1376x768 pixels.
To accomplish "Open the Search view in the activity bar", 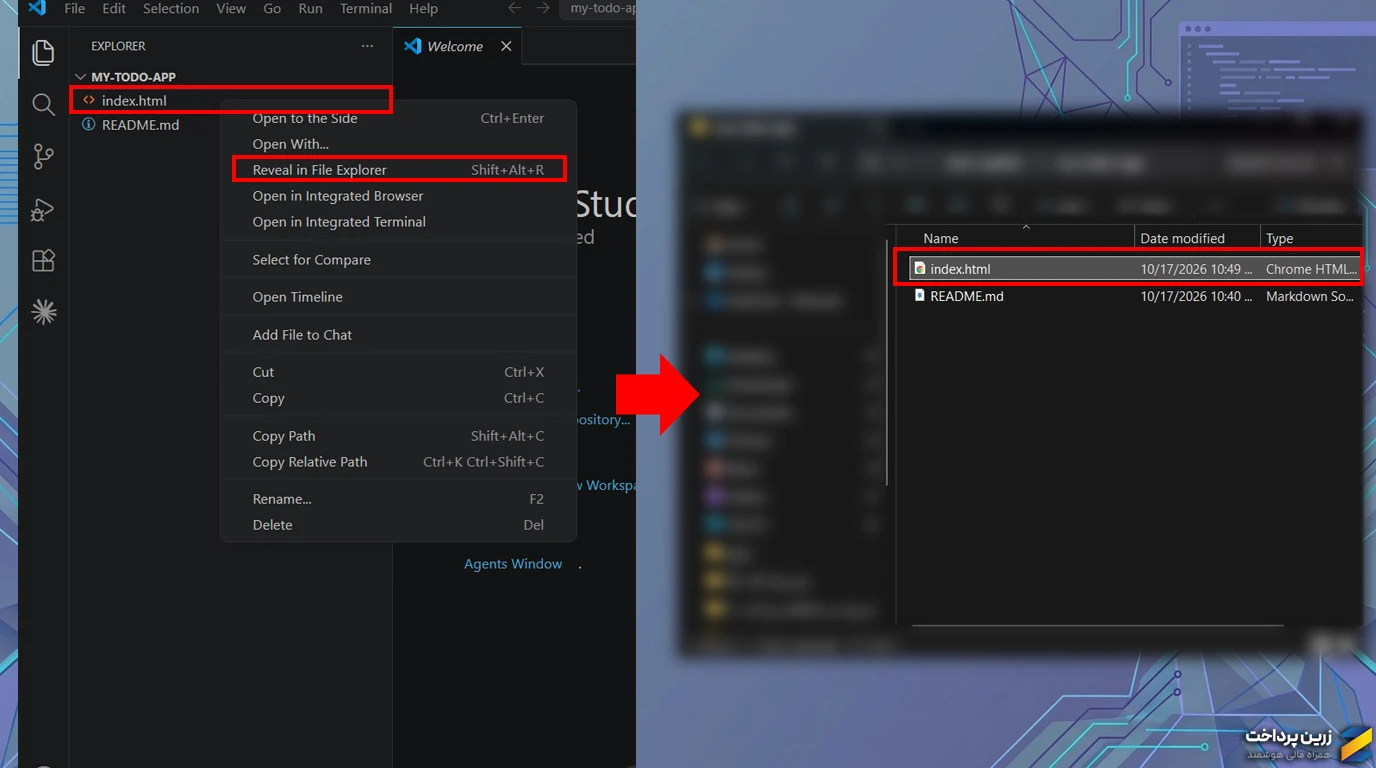I will tap(43, 104).
